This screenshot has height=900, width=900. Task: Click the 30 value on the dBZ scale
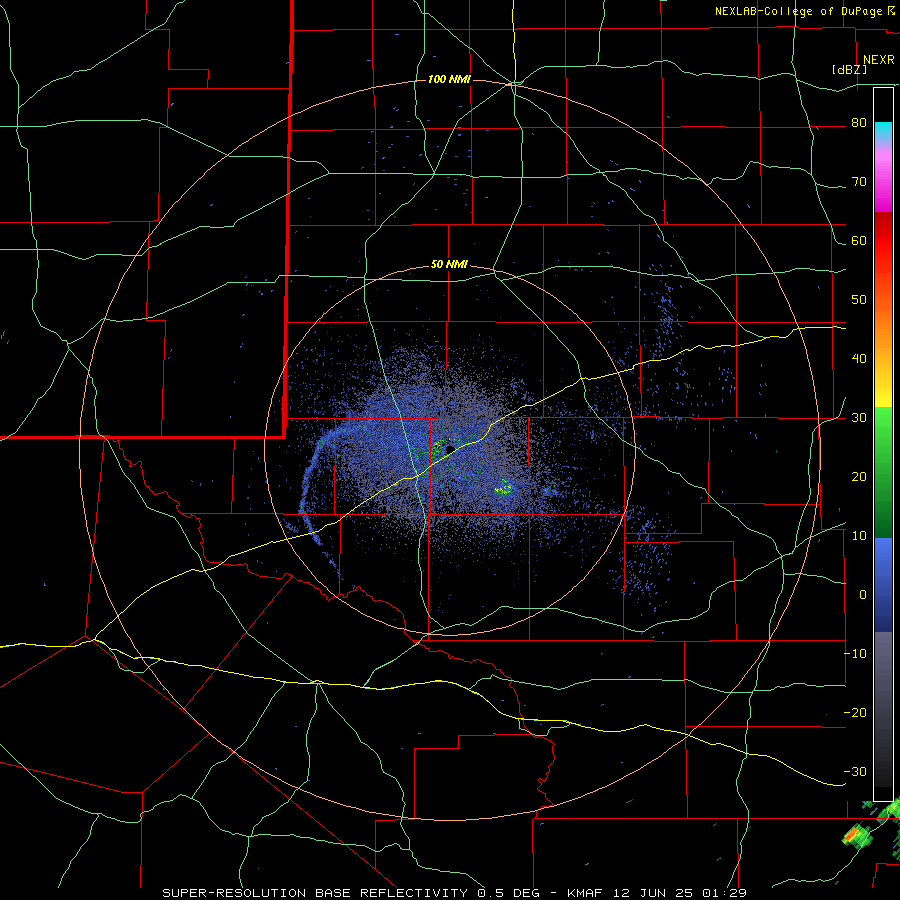(859, 418)
